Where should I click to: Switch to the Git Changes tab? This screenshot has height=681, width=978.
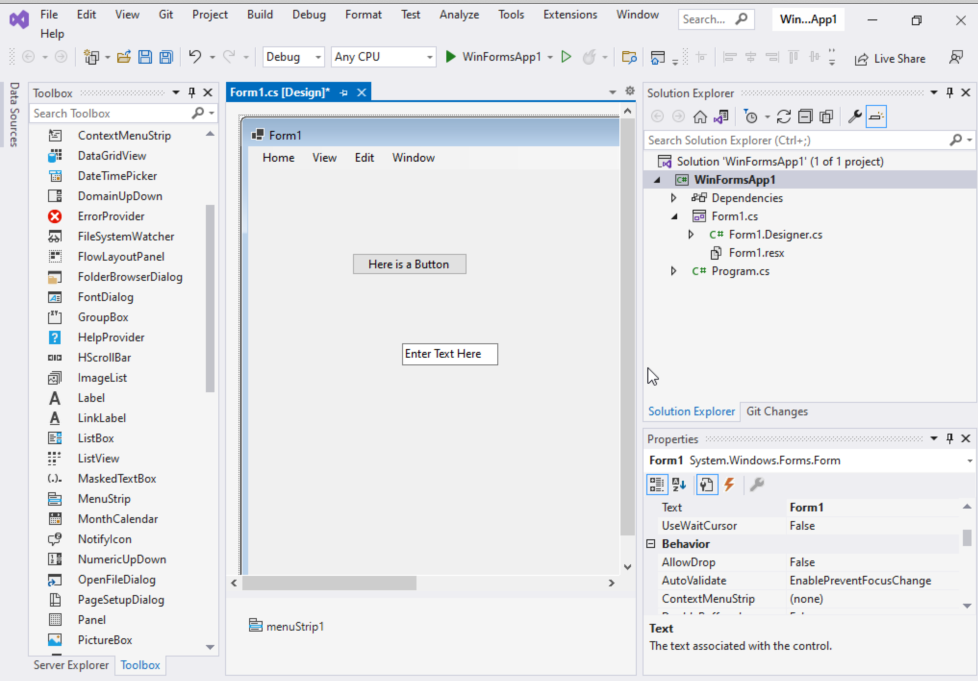tap(777, 412)
